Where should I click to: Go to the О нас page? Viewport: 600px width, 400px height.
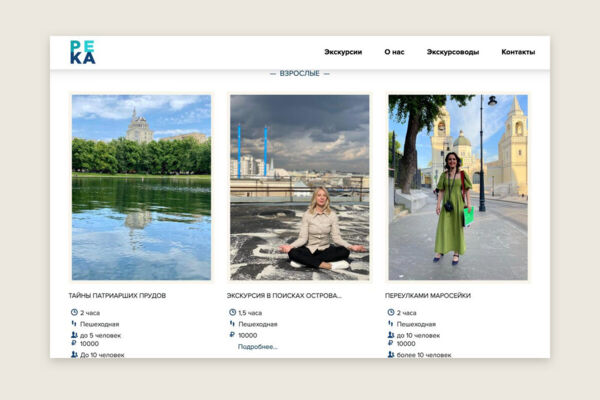coord(394,52)
